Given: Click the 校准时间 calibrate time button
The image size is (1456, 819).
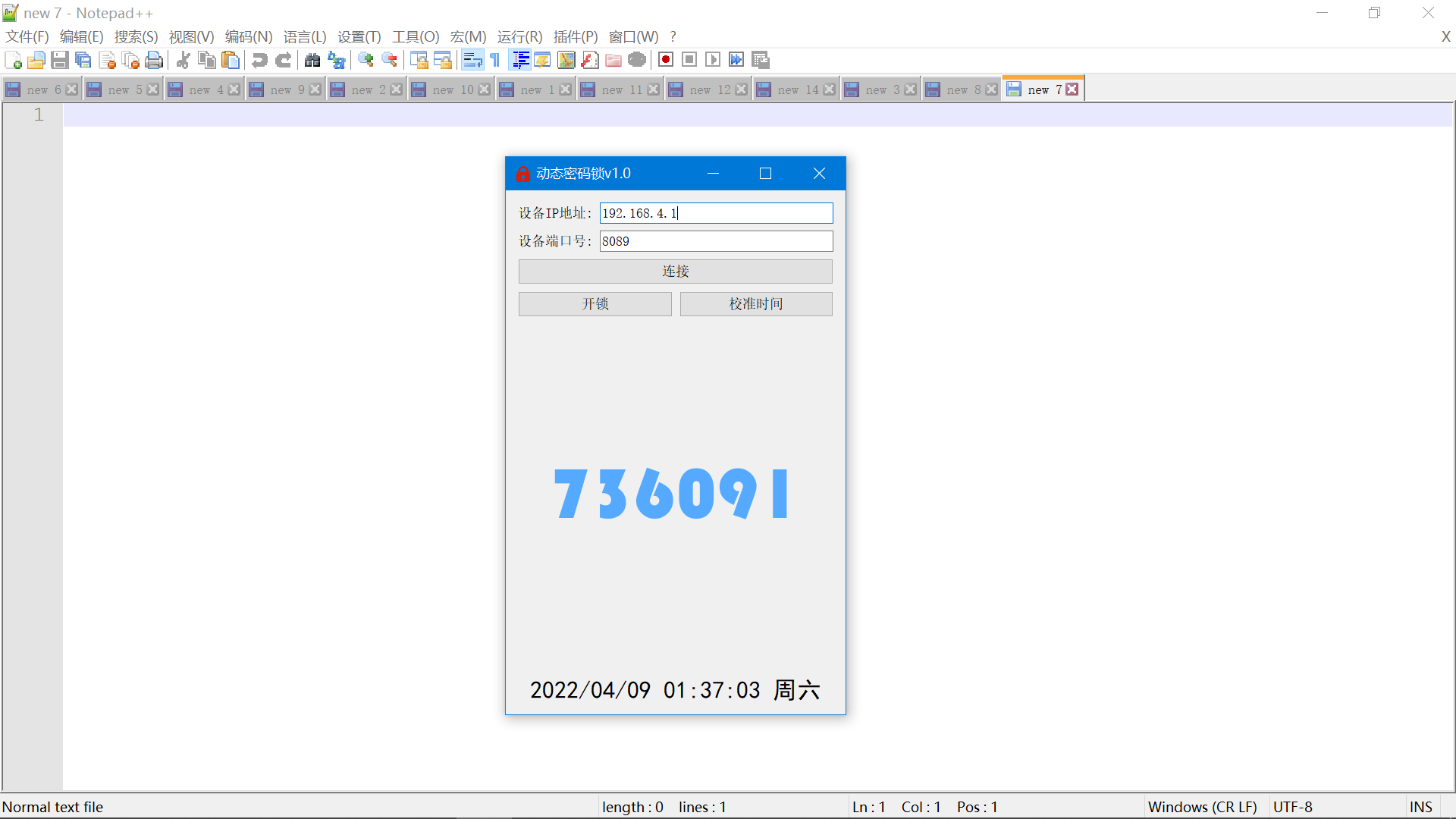Looking at the screenshot, I should click(756, 304).
